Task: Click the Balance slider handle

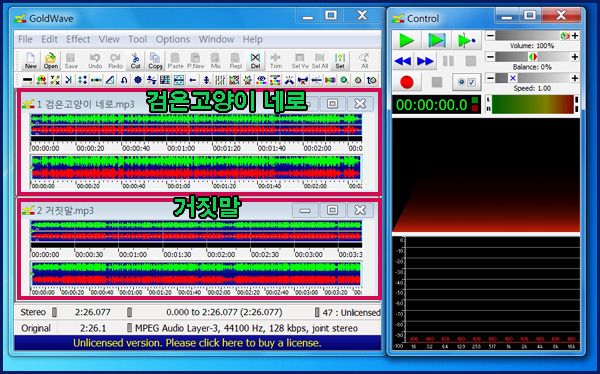Action: pos(533,57)
